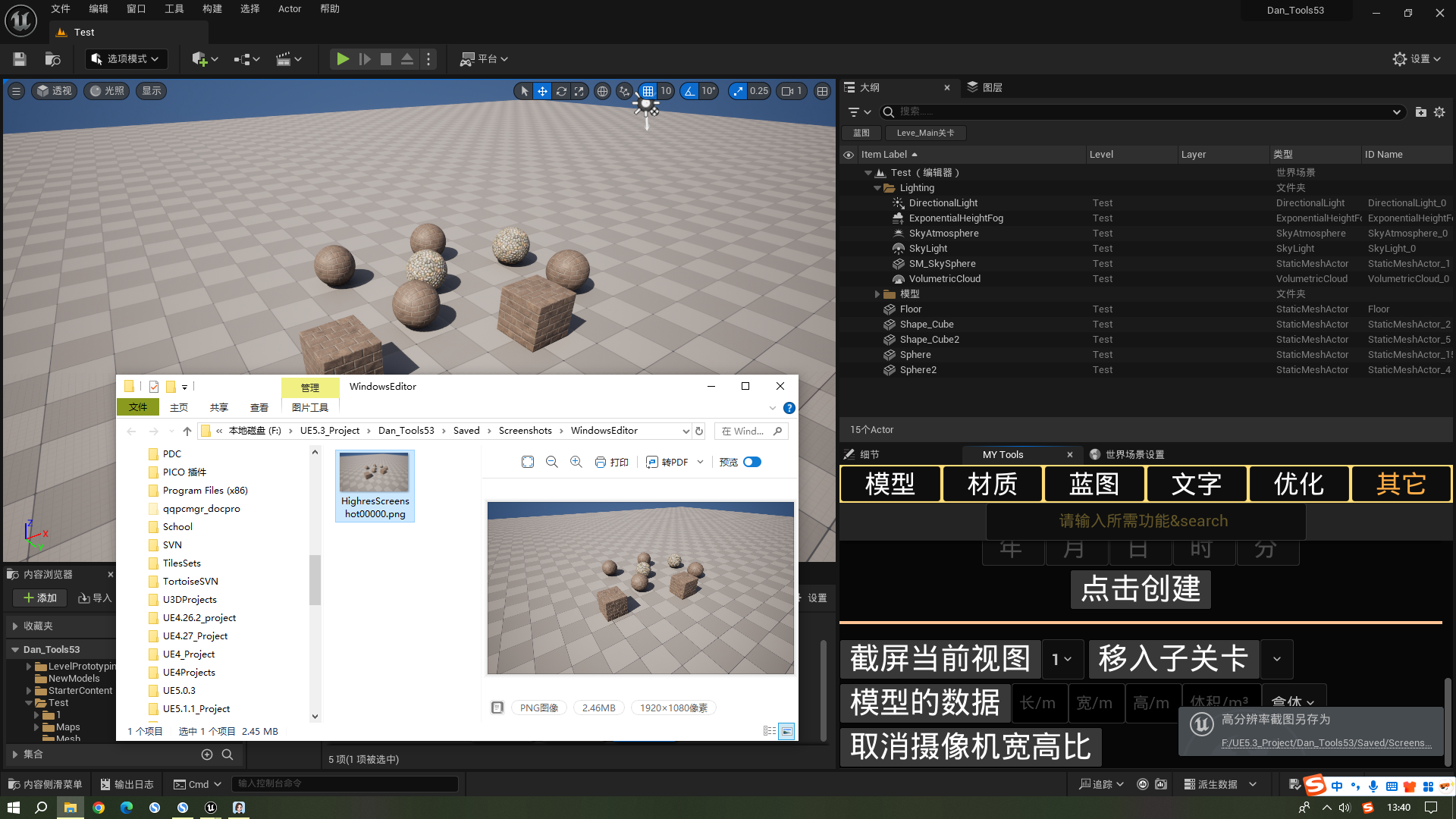Open the 设置 settings dropdown in toolbar
This screenshot has width=1456, height=819.
[x=1417, y=59]
